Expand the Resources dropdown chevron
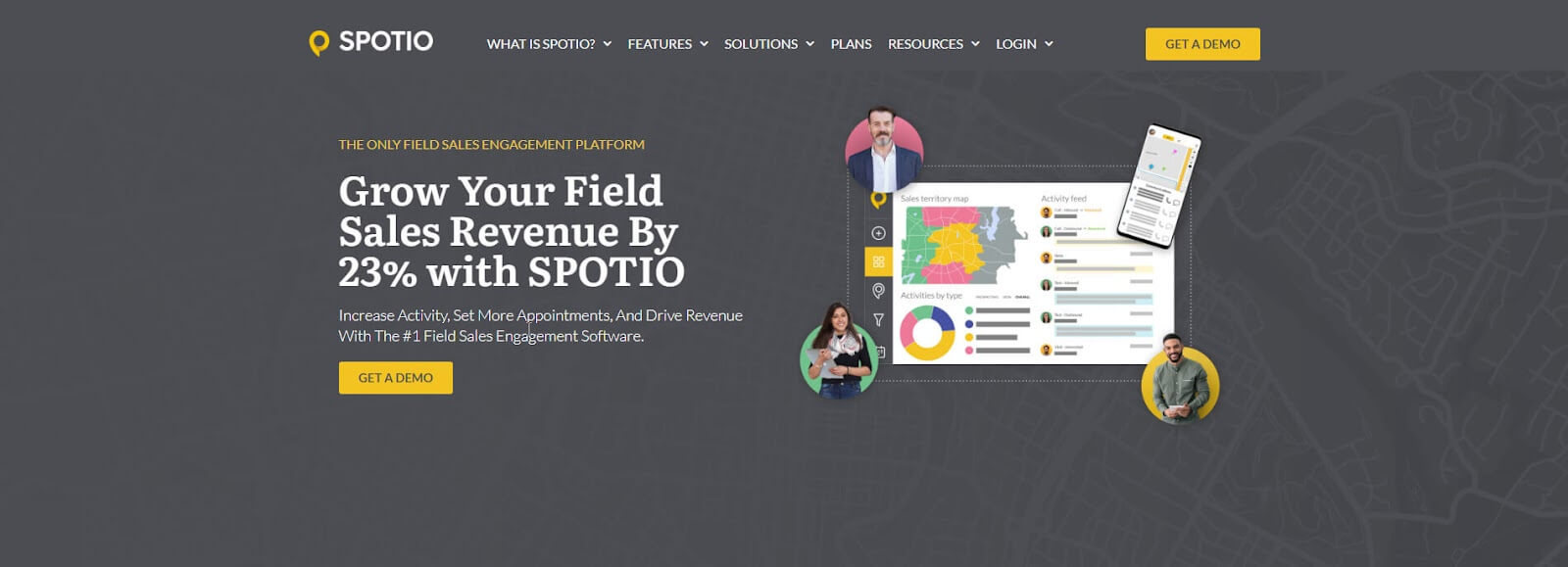The width and height of the screenshot is (1568, 567). 975,44
